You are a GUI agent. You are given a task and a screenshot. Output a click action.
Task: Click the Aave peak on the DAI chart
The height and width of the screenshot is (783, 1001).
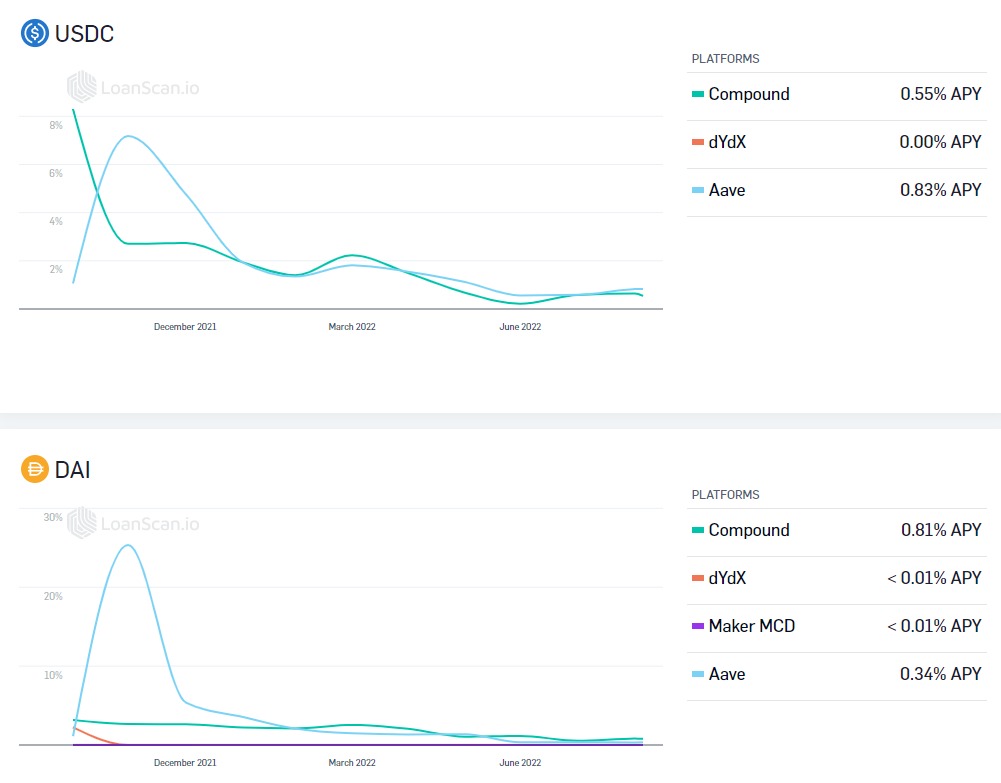[x=127, y=546]
